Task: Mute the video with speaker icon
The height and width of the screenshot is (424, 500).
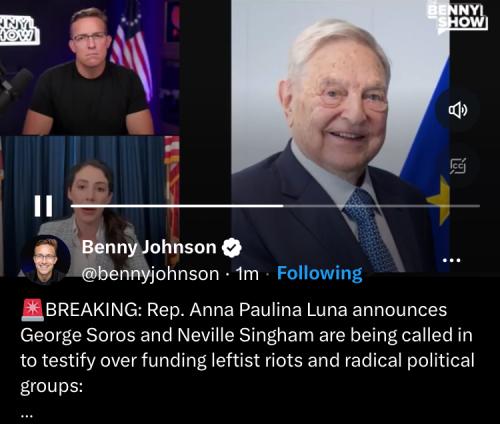Action: (458, 110)
